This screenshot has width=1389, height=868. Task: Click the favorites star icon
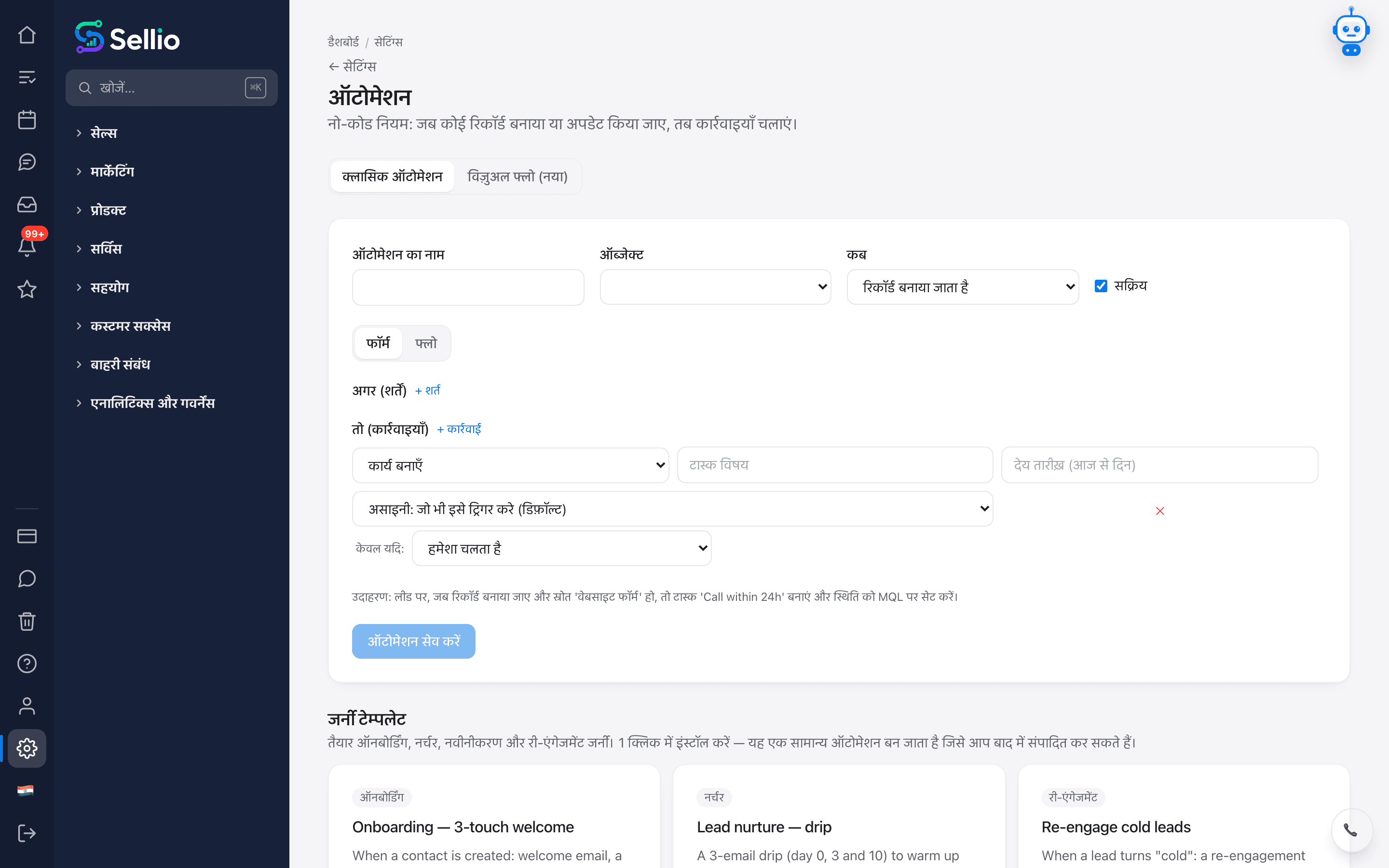pyautogui.click(x=27, y=289)
